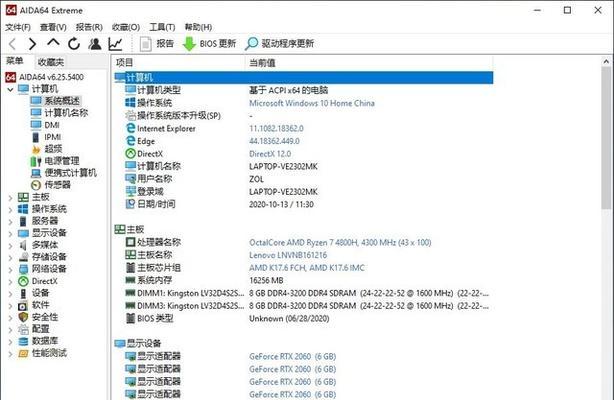The width and height of the screenshot is (614, 400).
Task: Click the 配置 icon in the tree
Action: pyautogui.click(x=23, y=329)
